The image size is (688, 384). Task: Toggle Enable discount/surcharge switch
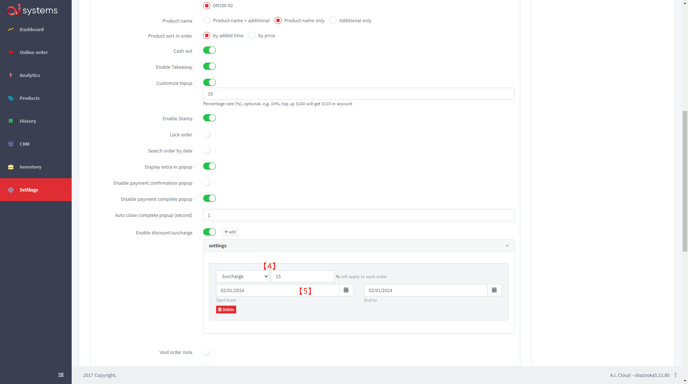(209, 232)
